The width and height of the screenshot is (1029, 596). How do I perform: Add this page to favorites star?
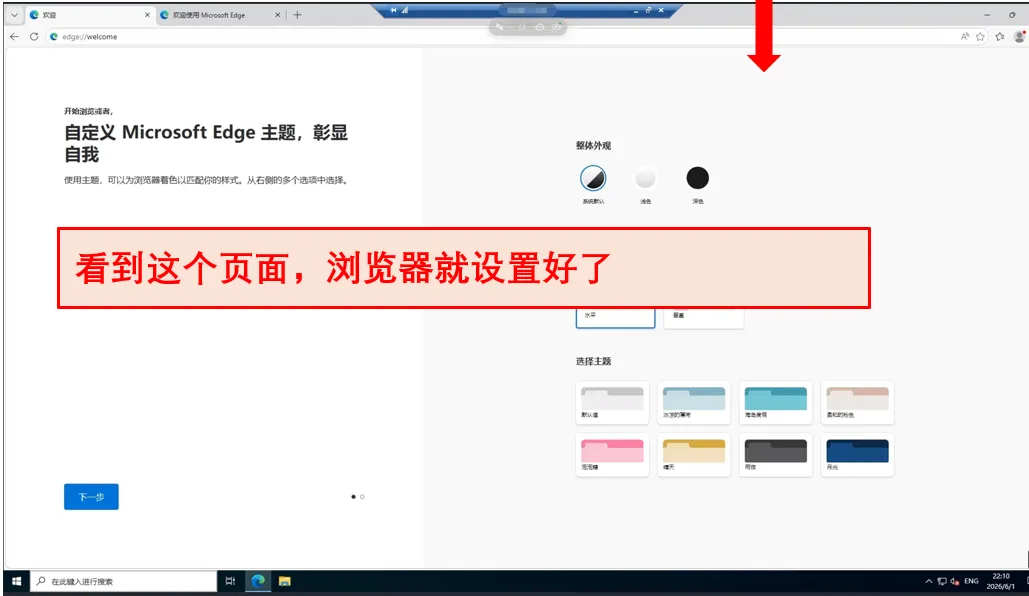[x=980, y=37]
